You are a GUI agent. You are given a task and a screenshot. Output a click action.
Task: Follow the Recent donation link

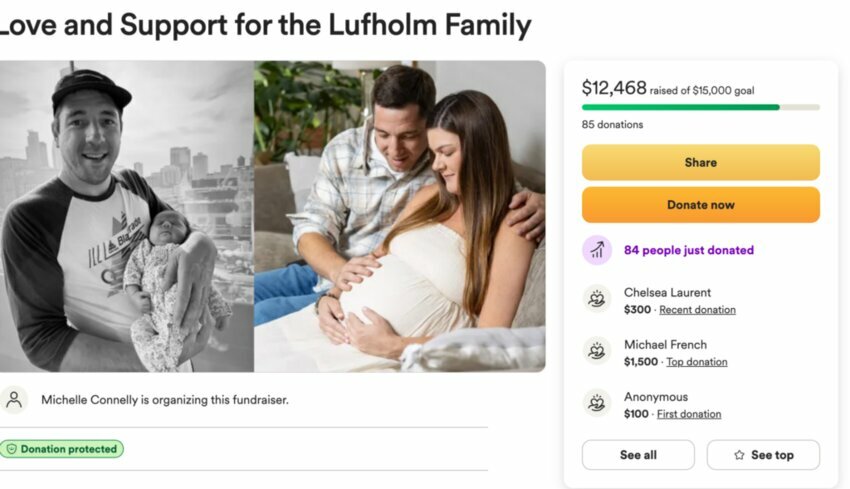(697, 310)
